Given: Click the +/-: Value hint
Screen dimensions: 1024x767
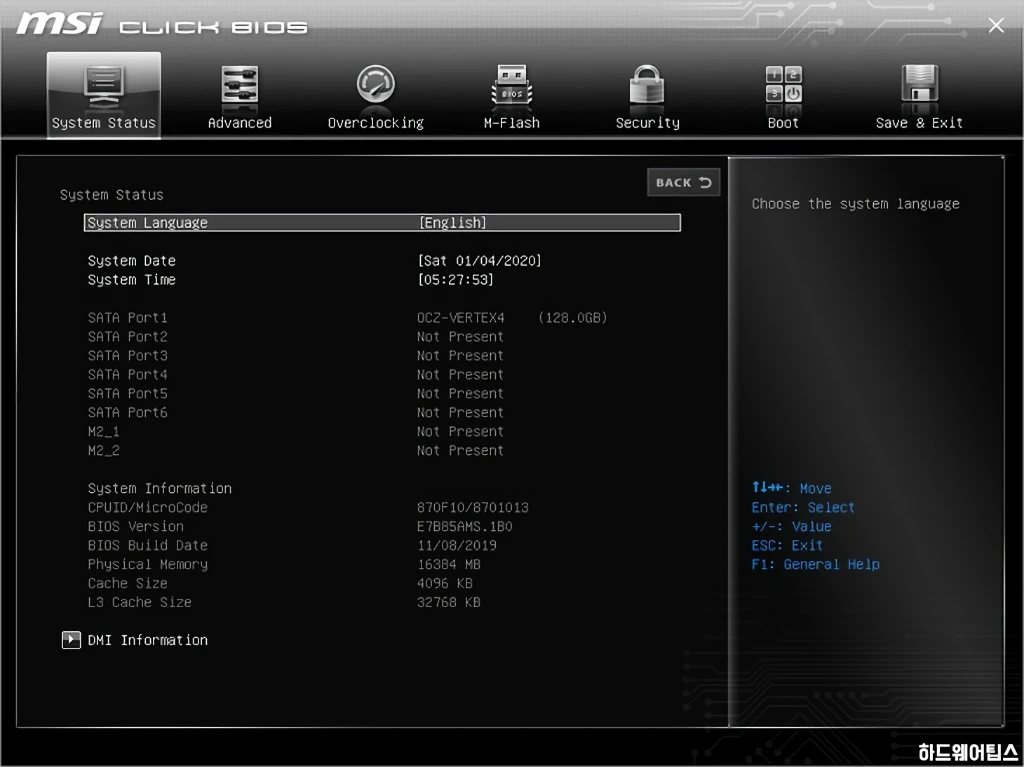Looking at the screenshot, I should tap(792, 526).
